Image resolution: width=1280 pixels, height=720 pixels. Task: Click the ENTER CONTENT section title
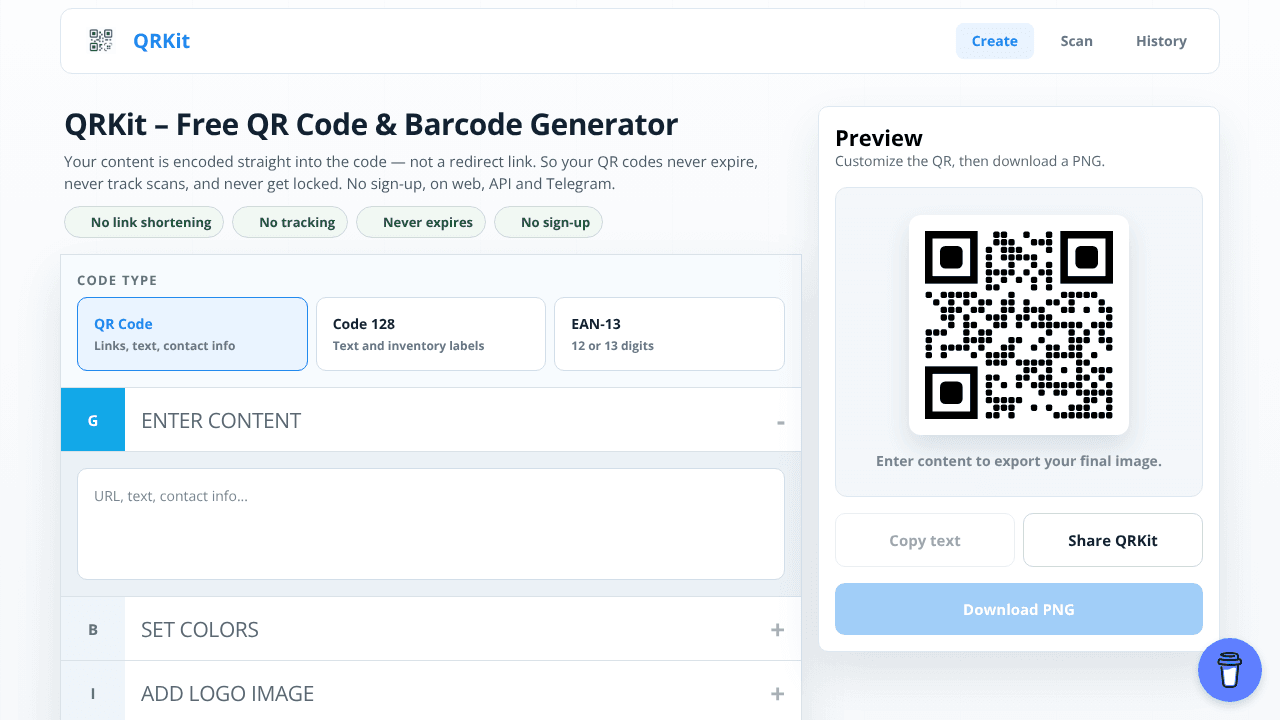(x=221, y=421)
